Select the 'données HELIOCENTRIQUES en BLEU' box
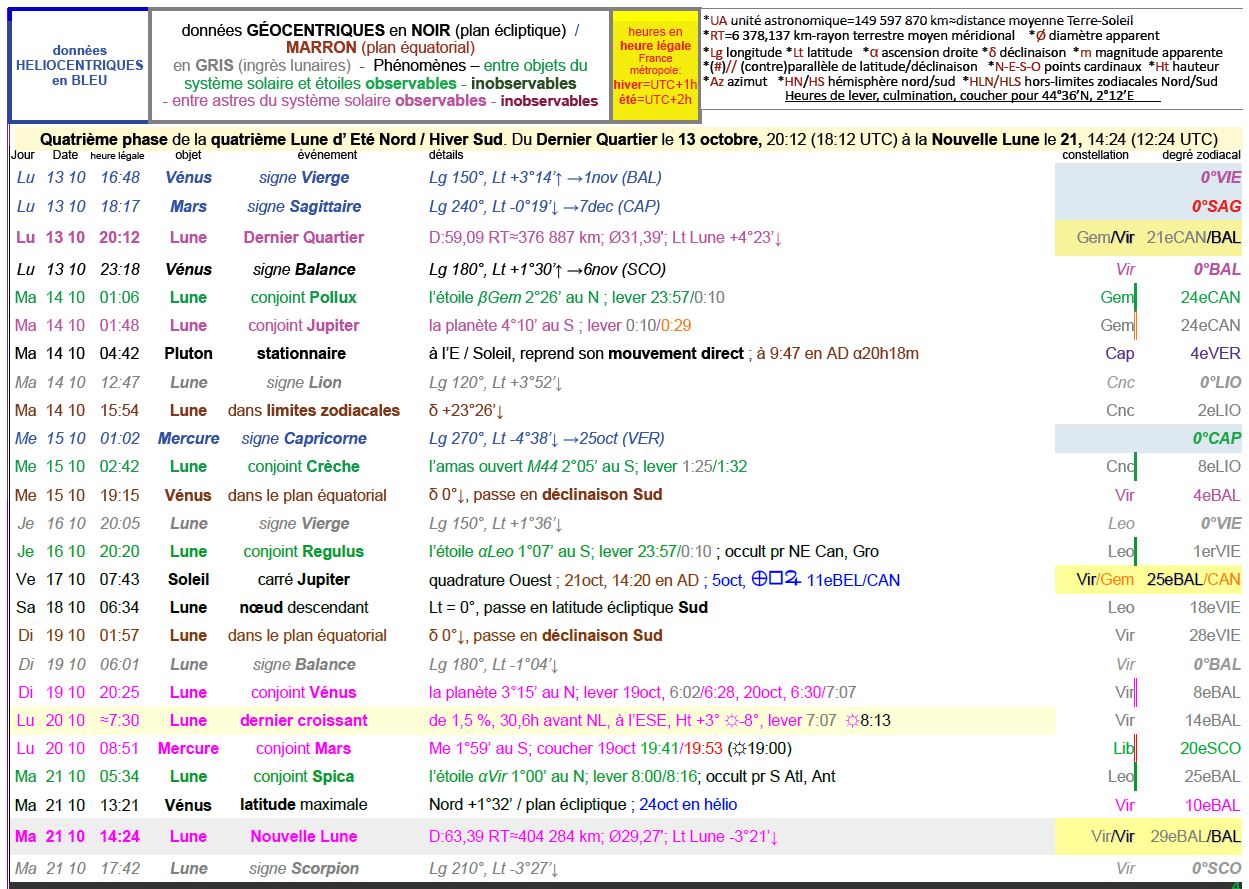 pos(79,65)
